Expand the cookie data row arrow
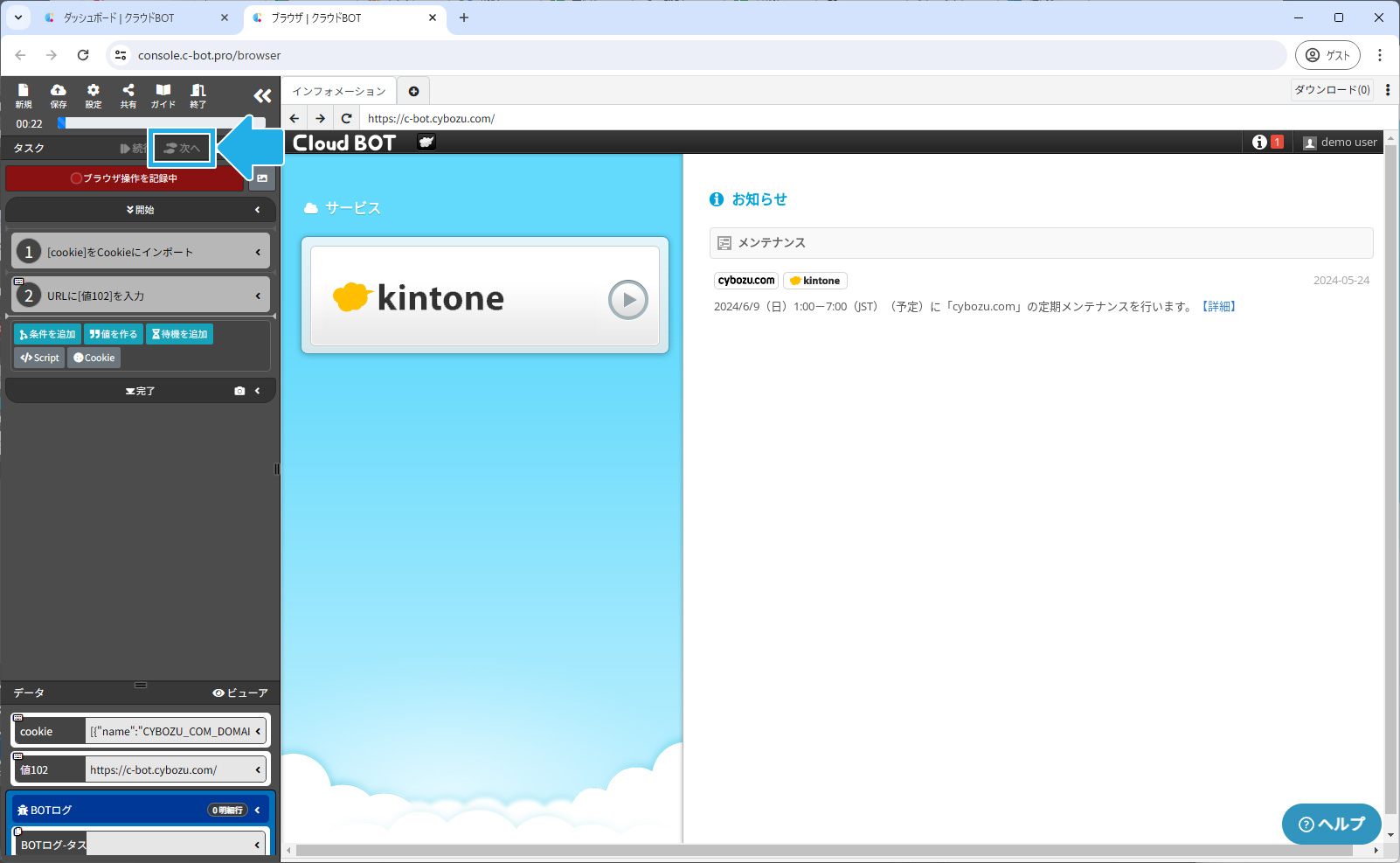 pos(258,731)
